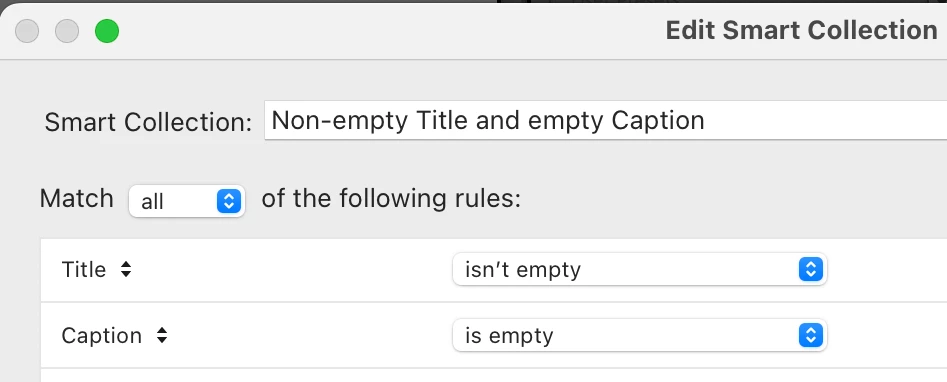This screenshot has width=947, height=382.
Task: Click the "of the following rules:" text
Action: (391, 198)
